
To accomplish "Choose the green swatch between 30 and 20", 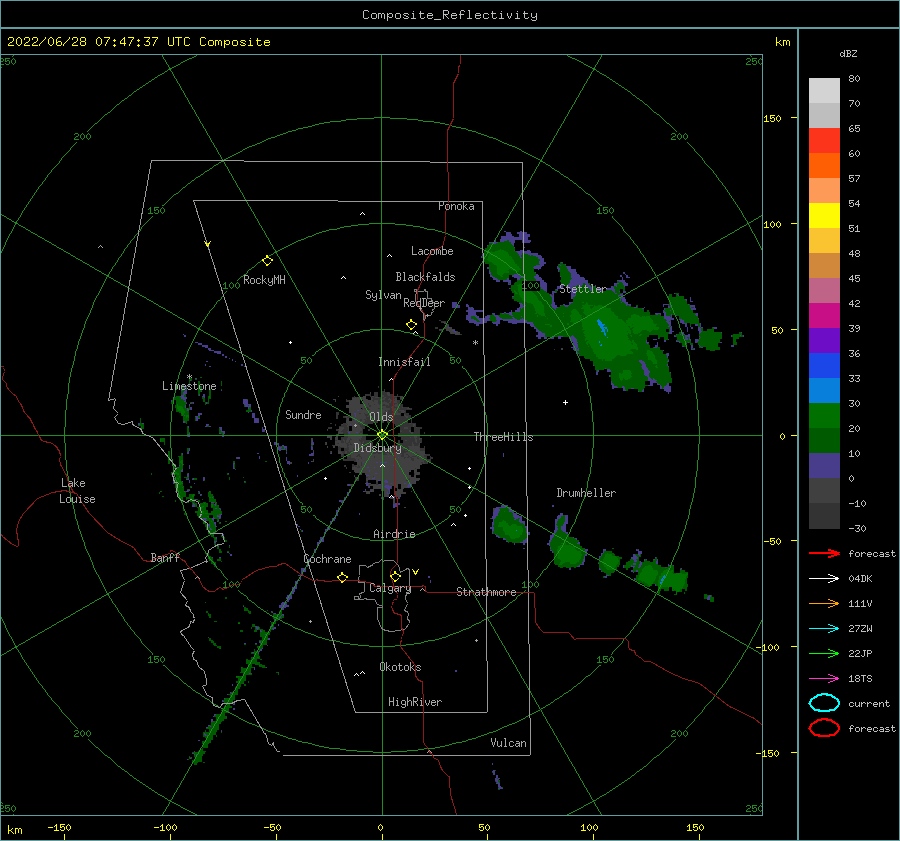I will [824, 415].
